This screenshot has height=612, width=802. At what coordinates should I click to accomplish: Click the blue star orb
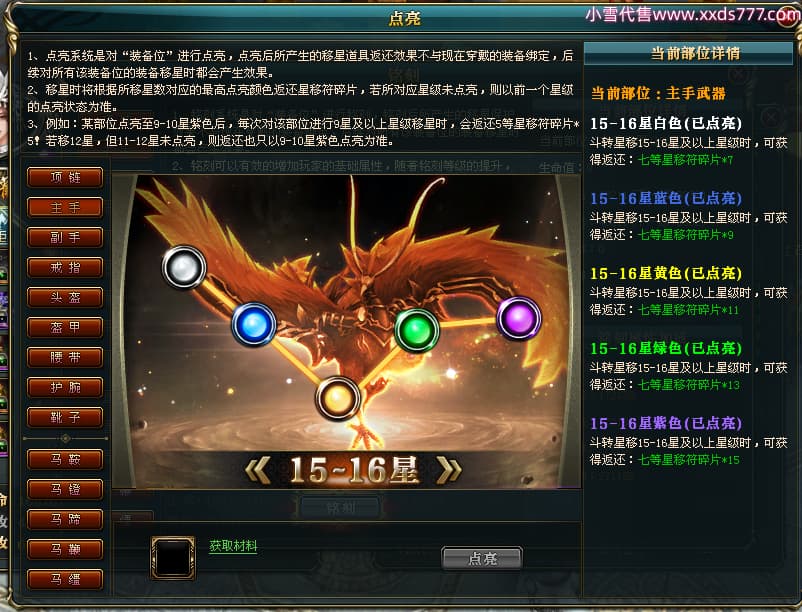254,324
